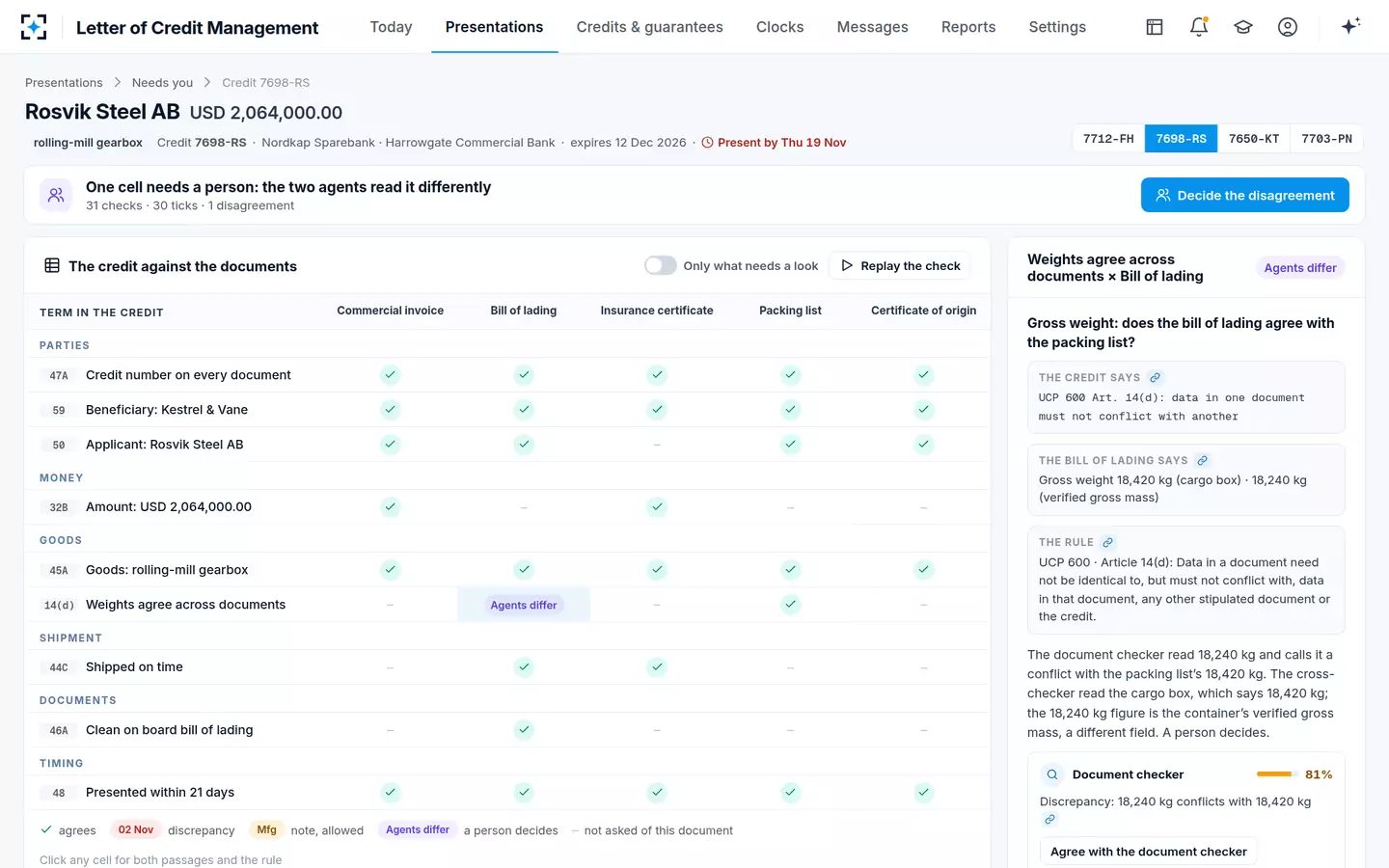Click the rolling-mill gearbox tag
Image resolution: width=1389 pixels, height=868 pixels.
tap(88, 143)
